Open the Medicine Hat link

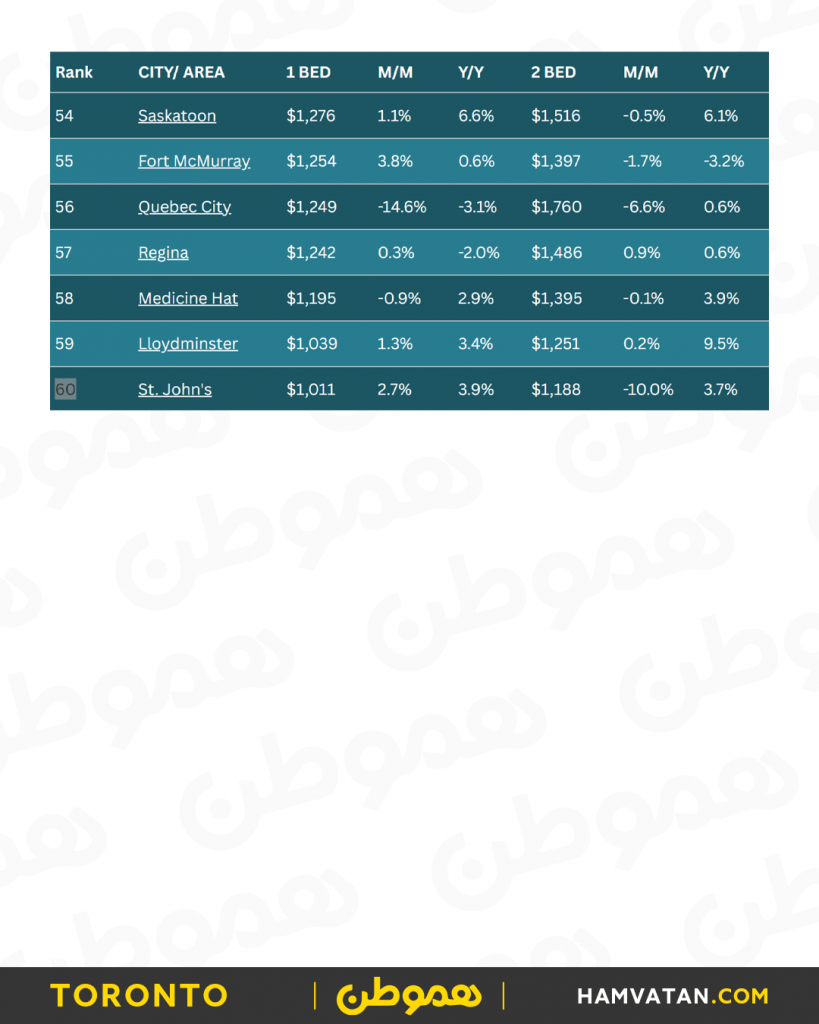pos(188,298)
